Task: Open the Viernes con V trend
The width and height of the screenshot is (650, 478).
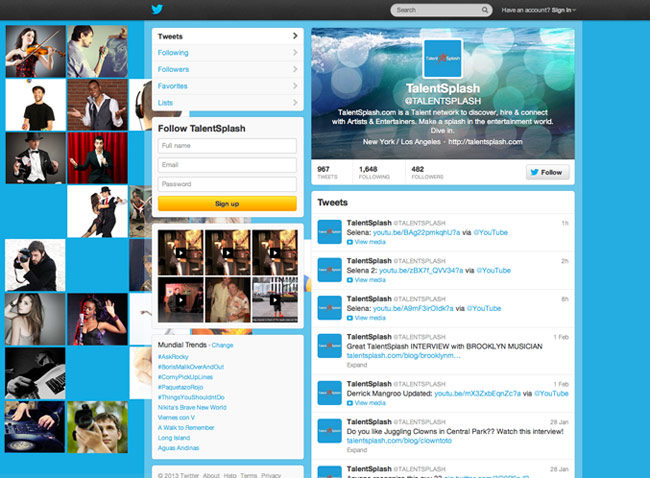Action: [176, 417]
